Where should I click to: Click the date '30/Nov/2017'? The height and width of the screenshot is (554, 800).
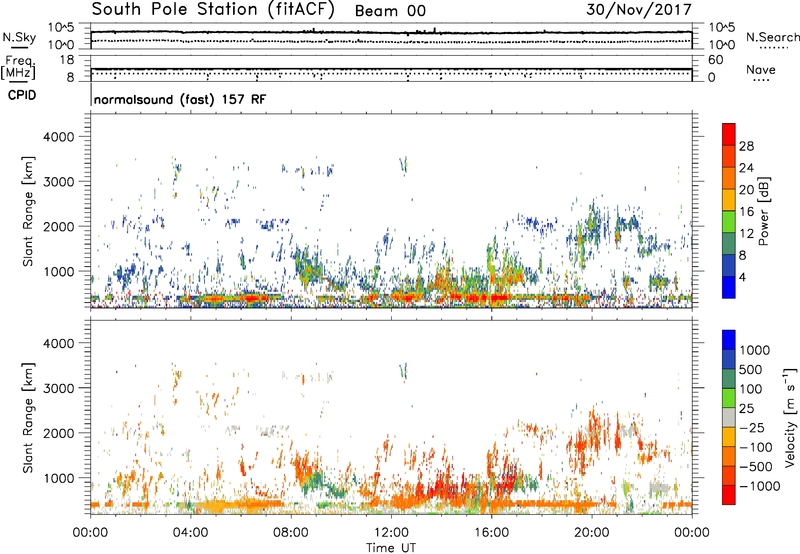click(638, 10)
